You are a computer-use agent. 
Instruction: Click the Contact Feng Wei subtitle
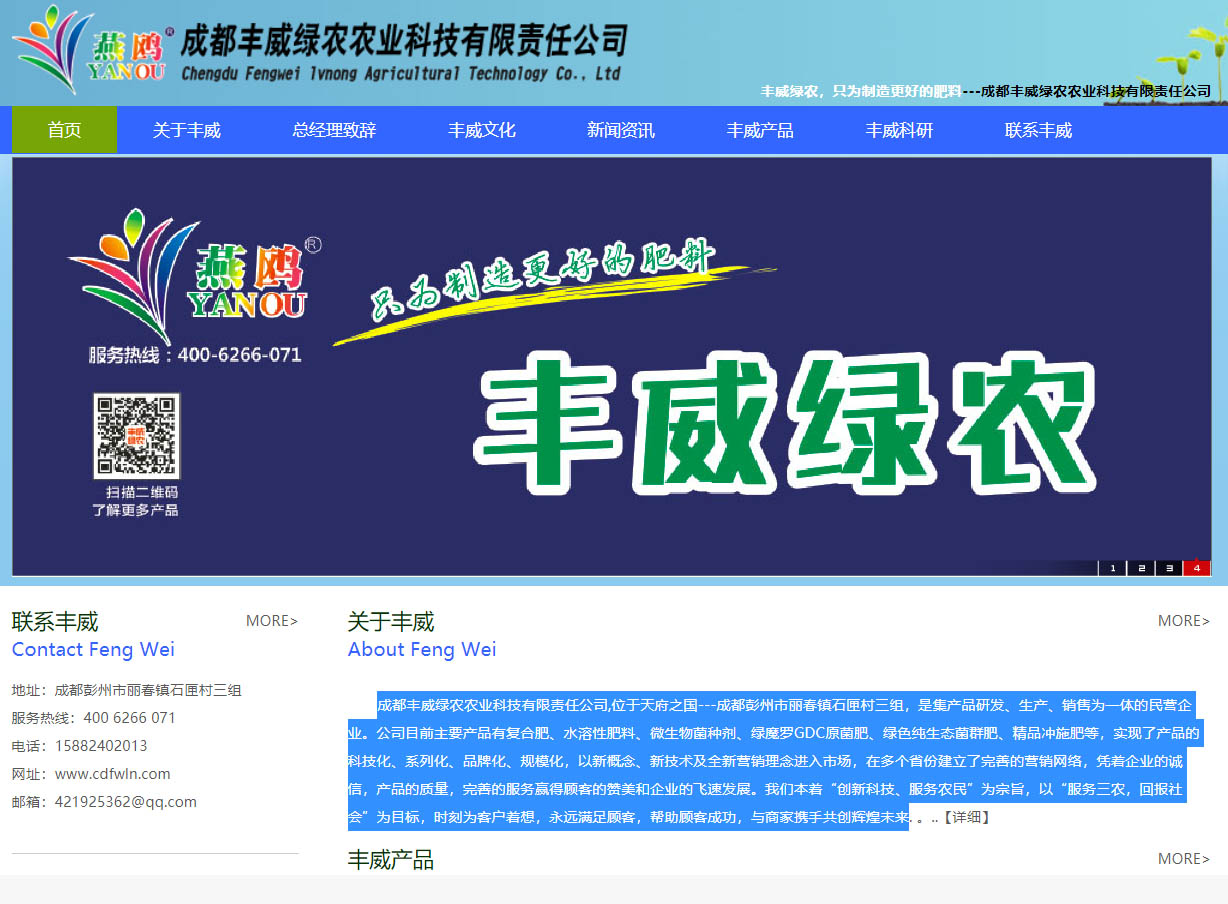pos(93,650)
